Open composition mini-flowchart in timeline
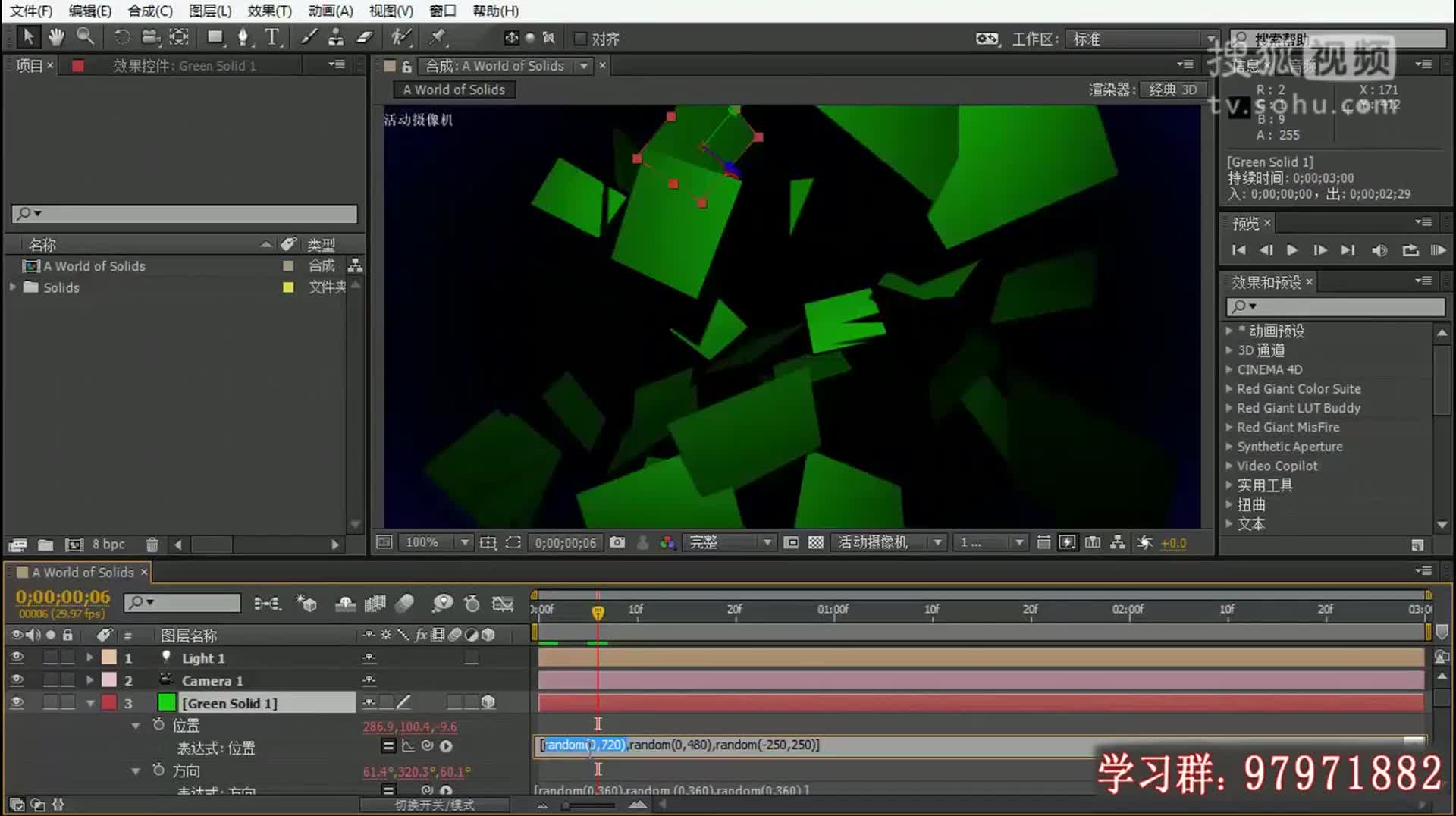 [267, 604]
